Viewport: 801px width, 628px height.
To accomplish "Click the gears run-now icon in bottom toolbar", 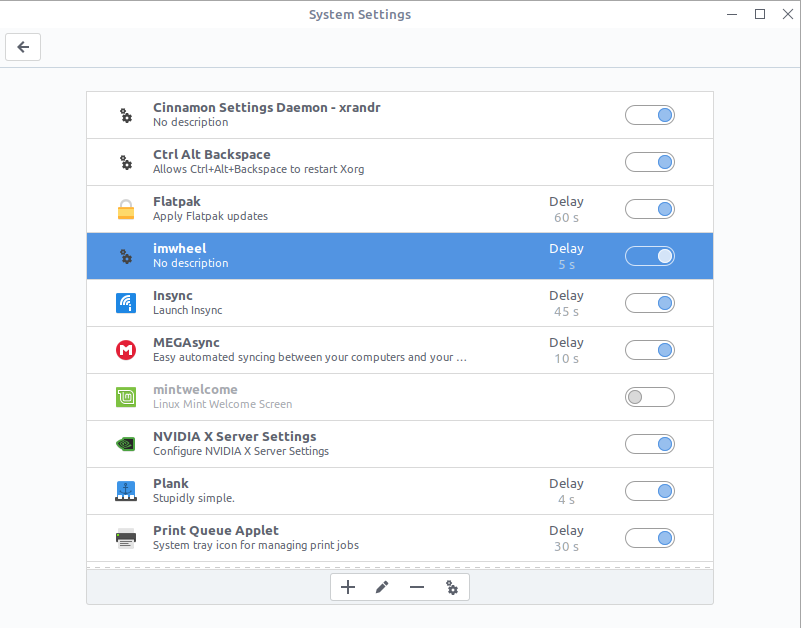I will pos(452,588).
